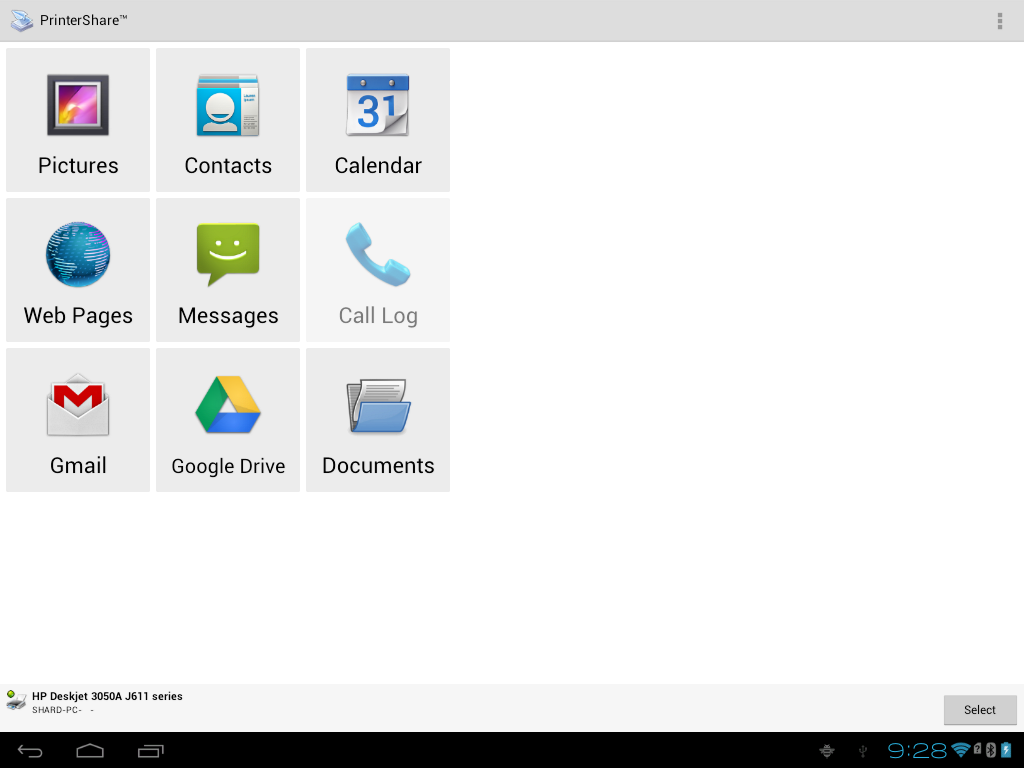Screen dimensions: 1024x768
Task: Click the 9:28 clock in status bar
Action: (x=917, y=750)
